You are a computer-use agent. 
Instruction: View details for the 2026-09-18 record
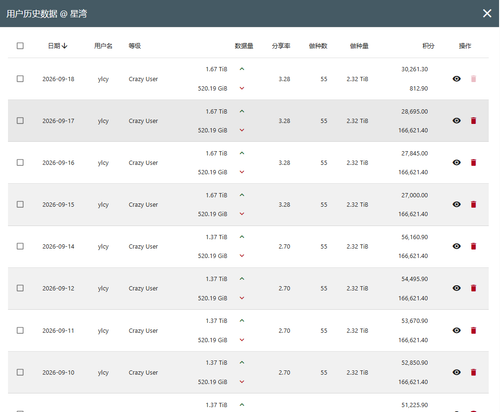click(457, 79)
